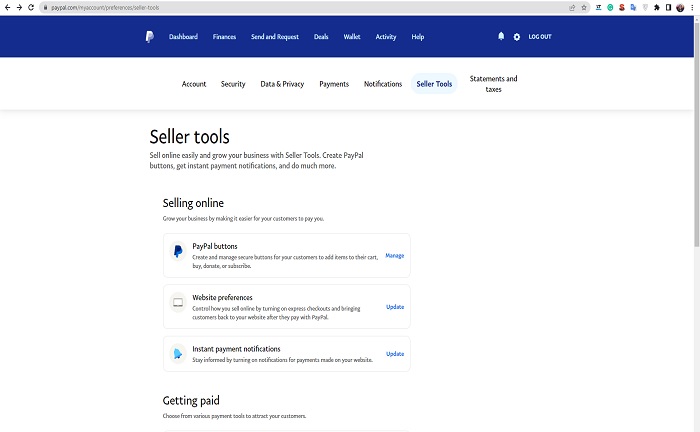
Task: Switch to the Data & Privacy tab
Action: pos(282,84)
